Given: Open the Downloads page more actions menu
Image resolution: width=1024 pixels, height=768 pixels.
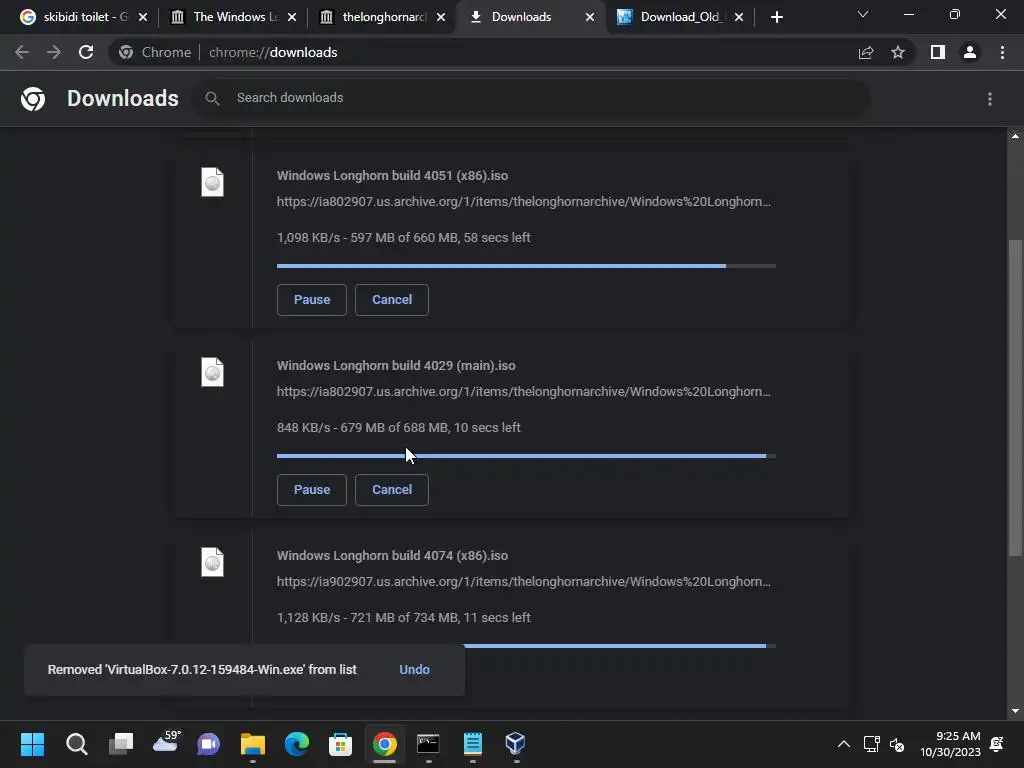Looking at the screenshot, I should click(x=990, y=99).
